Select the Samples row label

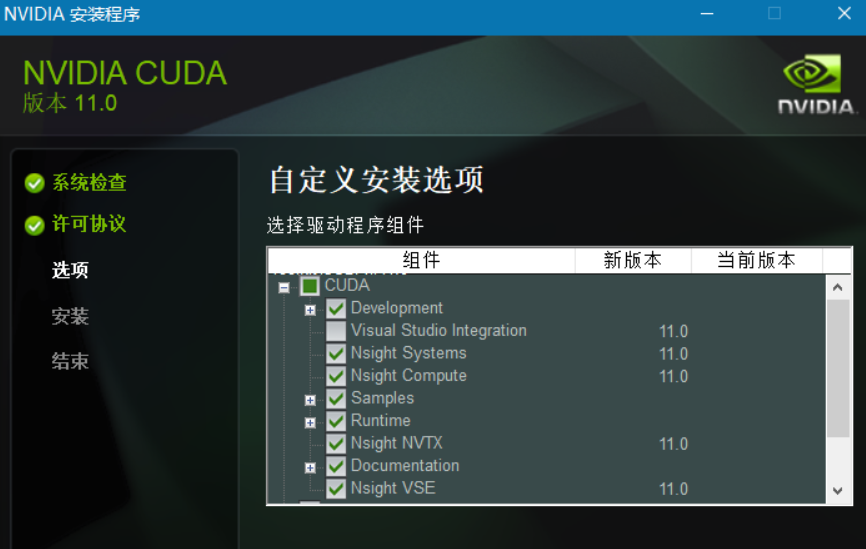382,398
